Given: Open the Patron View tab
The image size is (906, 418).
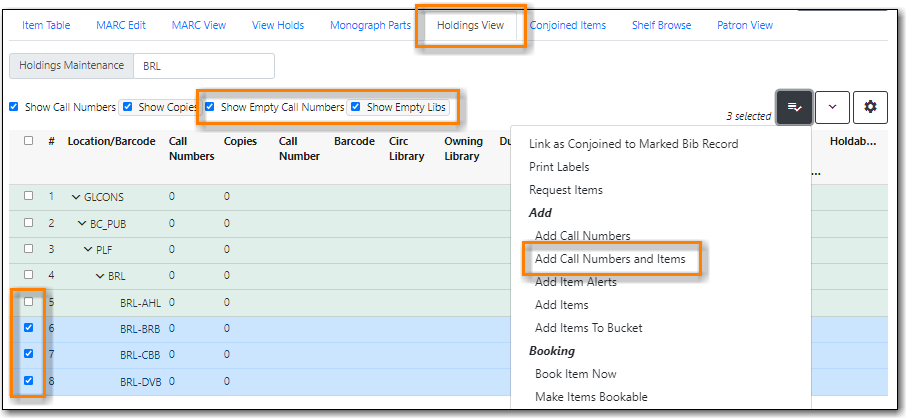Looking at the screenshot, I should 745,25.
